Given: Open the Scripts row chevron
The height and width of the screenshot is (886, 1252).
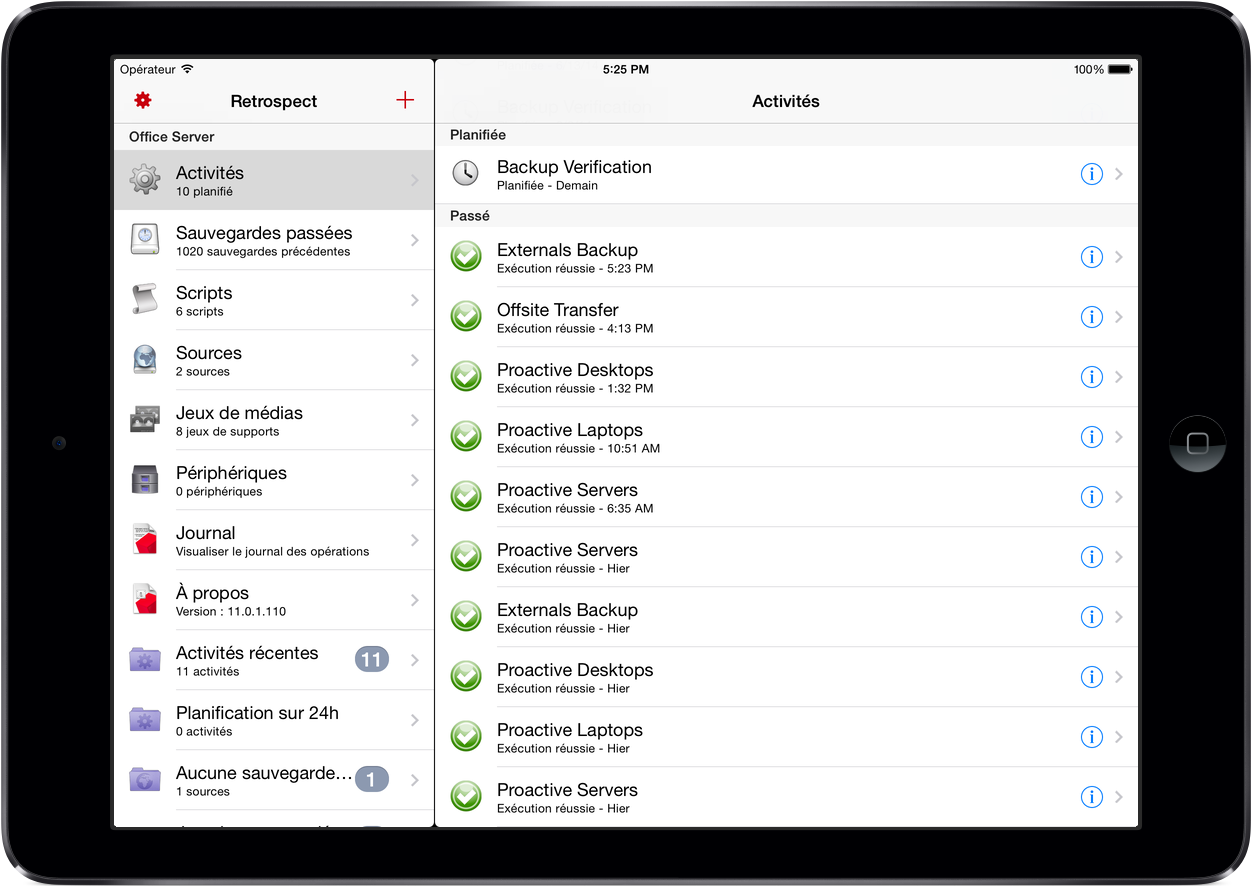Looking at the screenshot, I should pos(415,300).
